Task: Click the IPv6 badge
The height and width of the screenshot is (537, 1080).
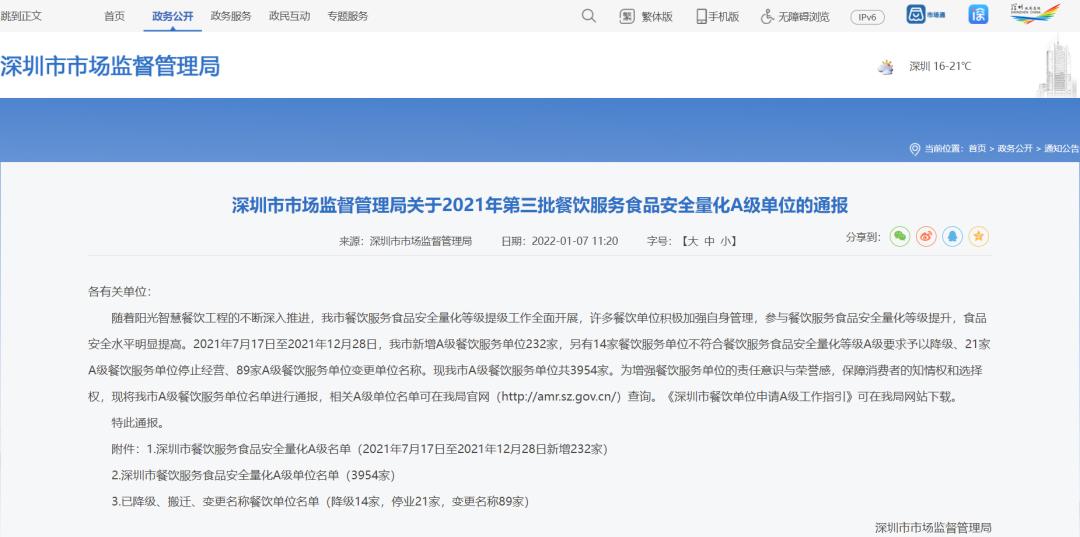Action: tap(867, 17)
